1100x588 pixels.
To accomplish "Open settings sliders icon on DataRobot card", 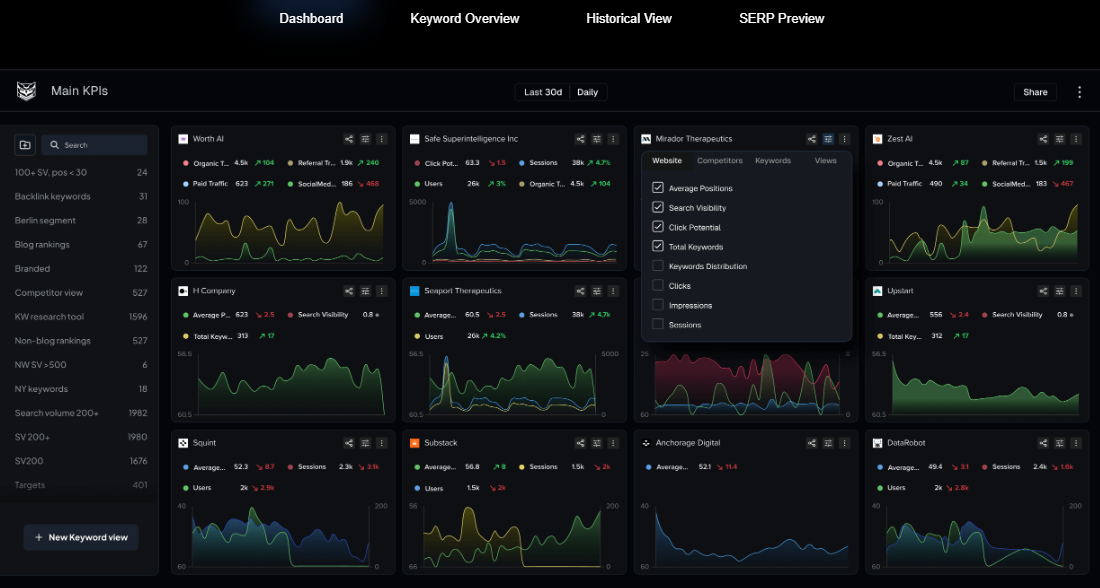I will point(1059,443).
